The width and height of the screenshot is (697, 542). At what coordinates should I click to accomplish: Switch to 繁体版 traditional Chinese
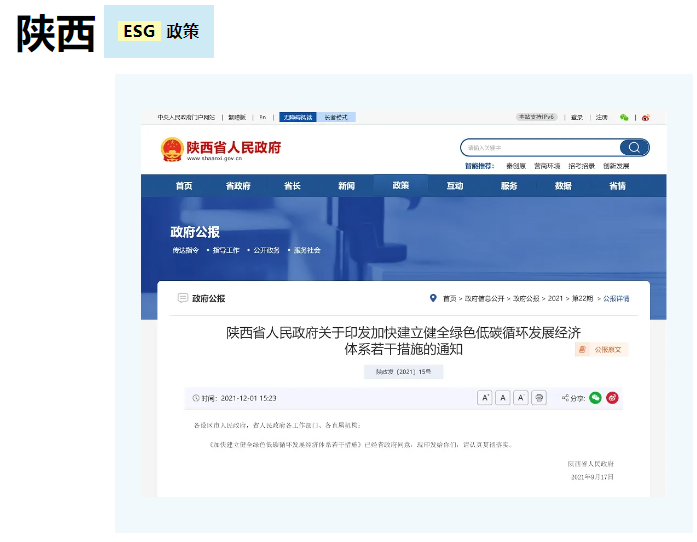[237, 117]
